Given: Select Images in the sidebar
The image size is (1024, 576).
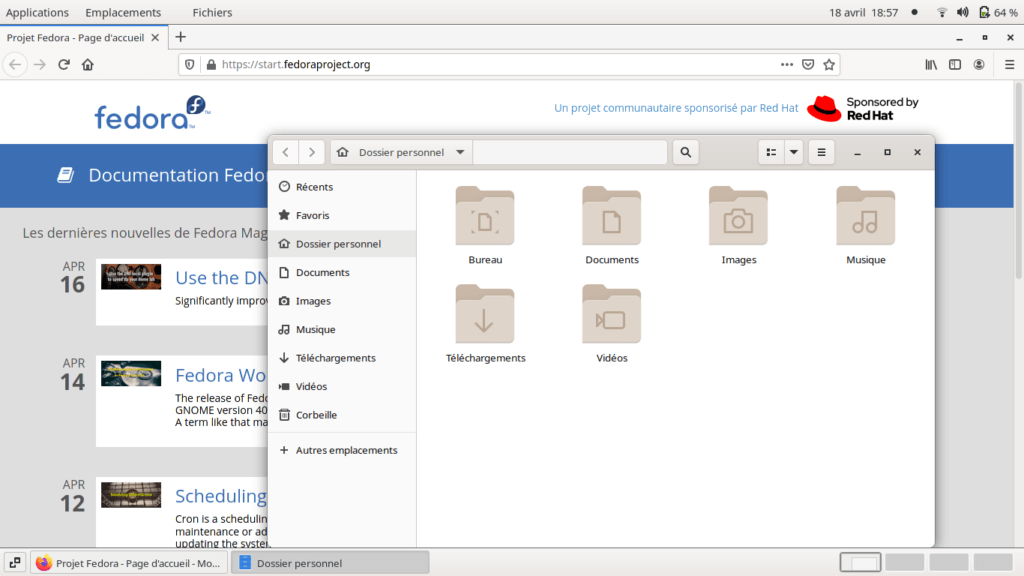Looking at the screenshot, I should tap(342, 301).
